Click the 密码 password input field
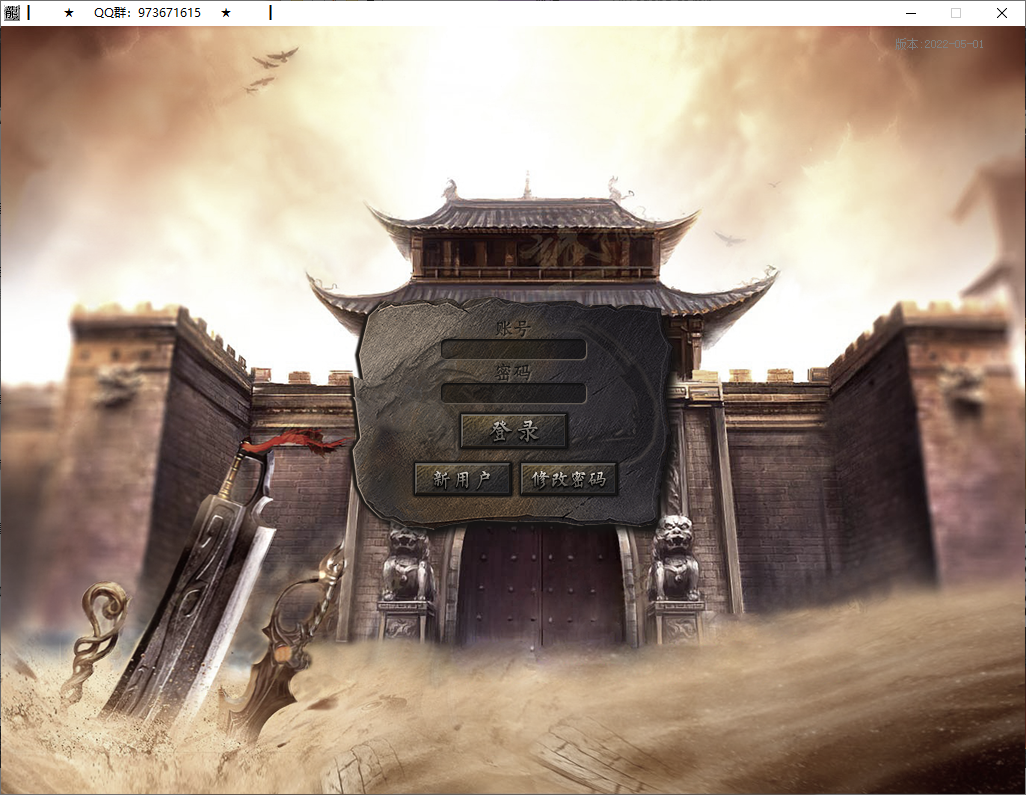1026x795 pixels. click(x=513, y=392)
